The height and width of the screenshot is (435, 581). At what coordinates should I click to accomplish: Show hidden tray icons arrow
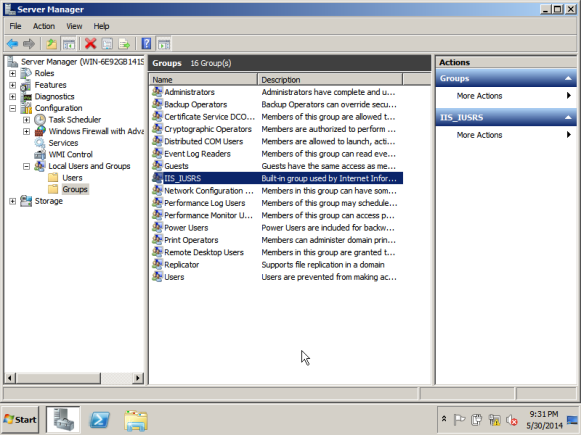(444, 419)
